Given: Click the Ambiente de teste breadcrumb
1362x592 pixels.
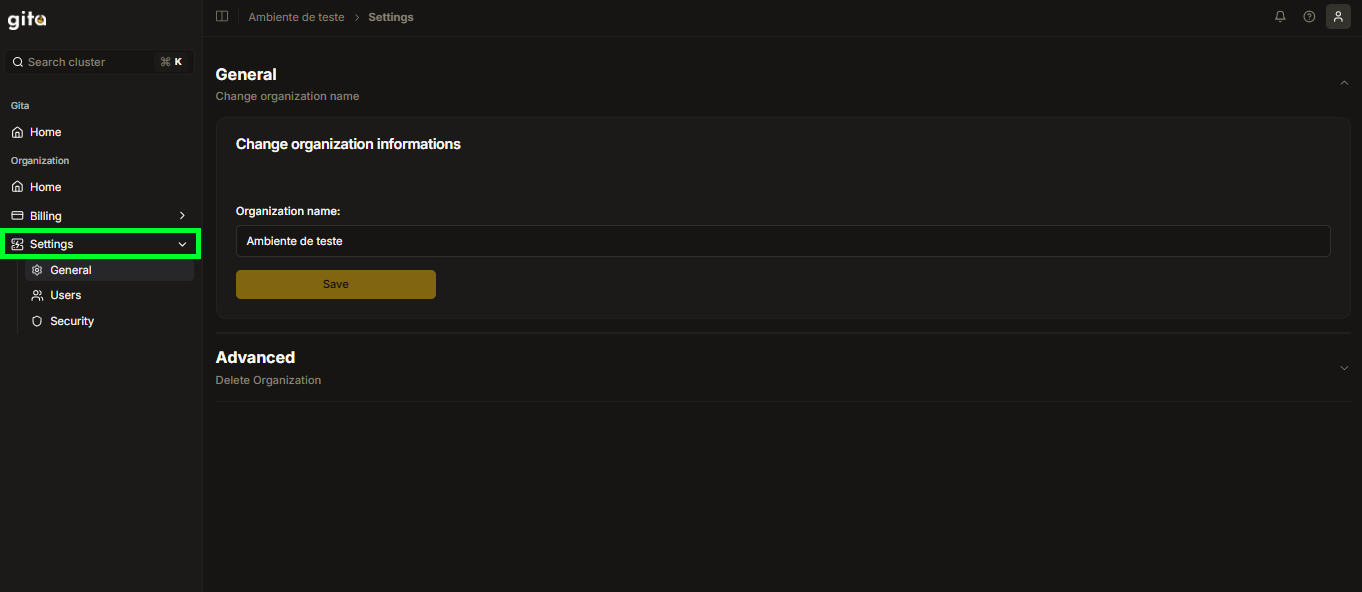Looking at the screenshot, I should pos(296,17).
